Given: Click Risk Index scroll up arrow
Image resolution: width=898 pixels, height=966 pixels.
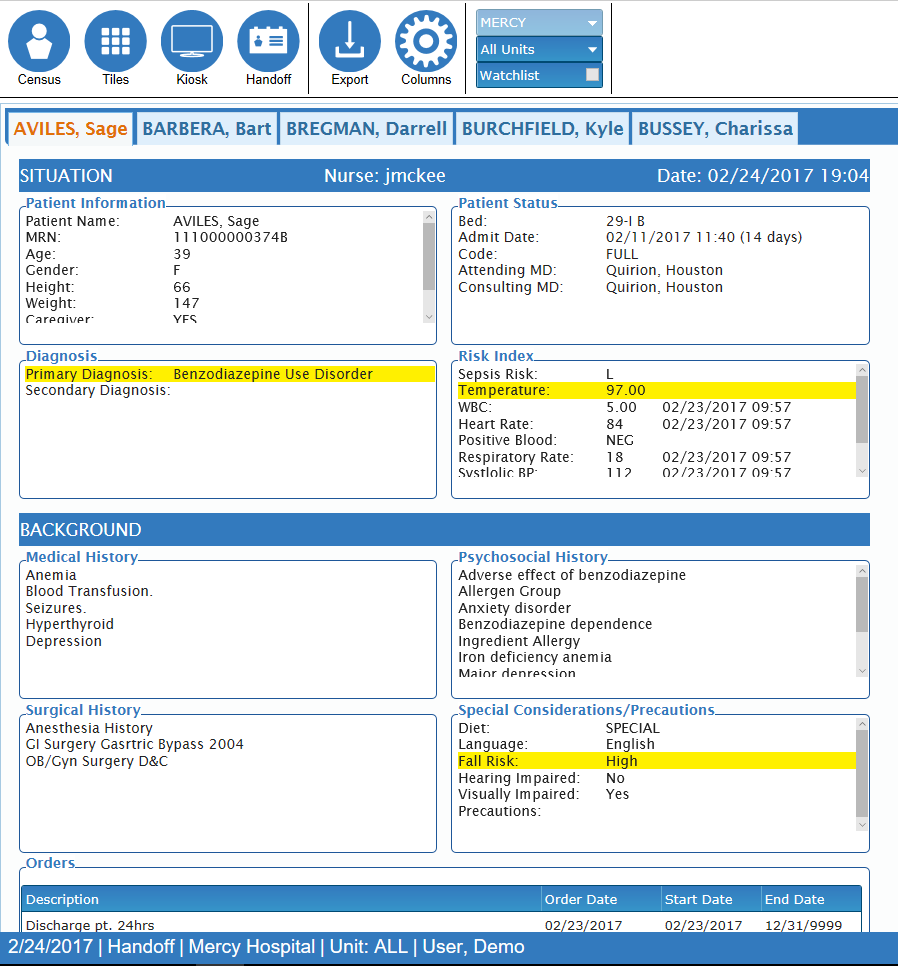Looking at the screenshot, I should (x=862, y=370).
